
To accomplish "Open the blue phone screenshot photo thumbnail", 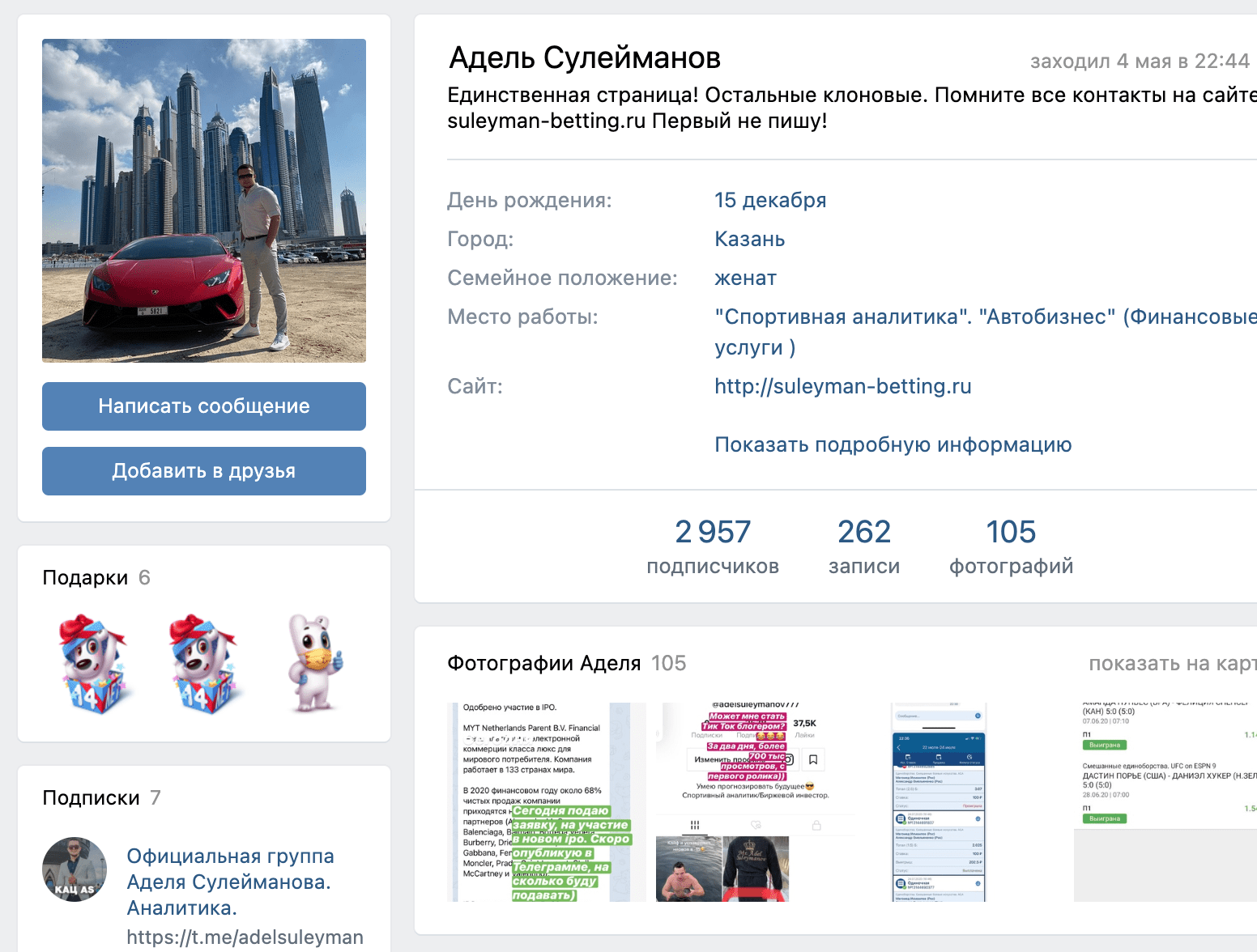I will (x=939, y=802).
